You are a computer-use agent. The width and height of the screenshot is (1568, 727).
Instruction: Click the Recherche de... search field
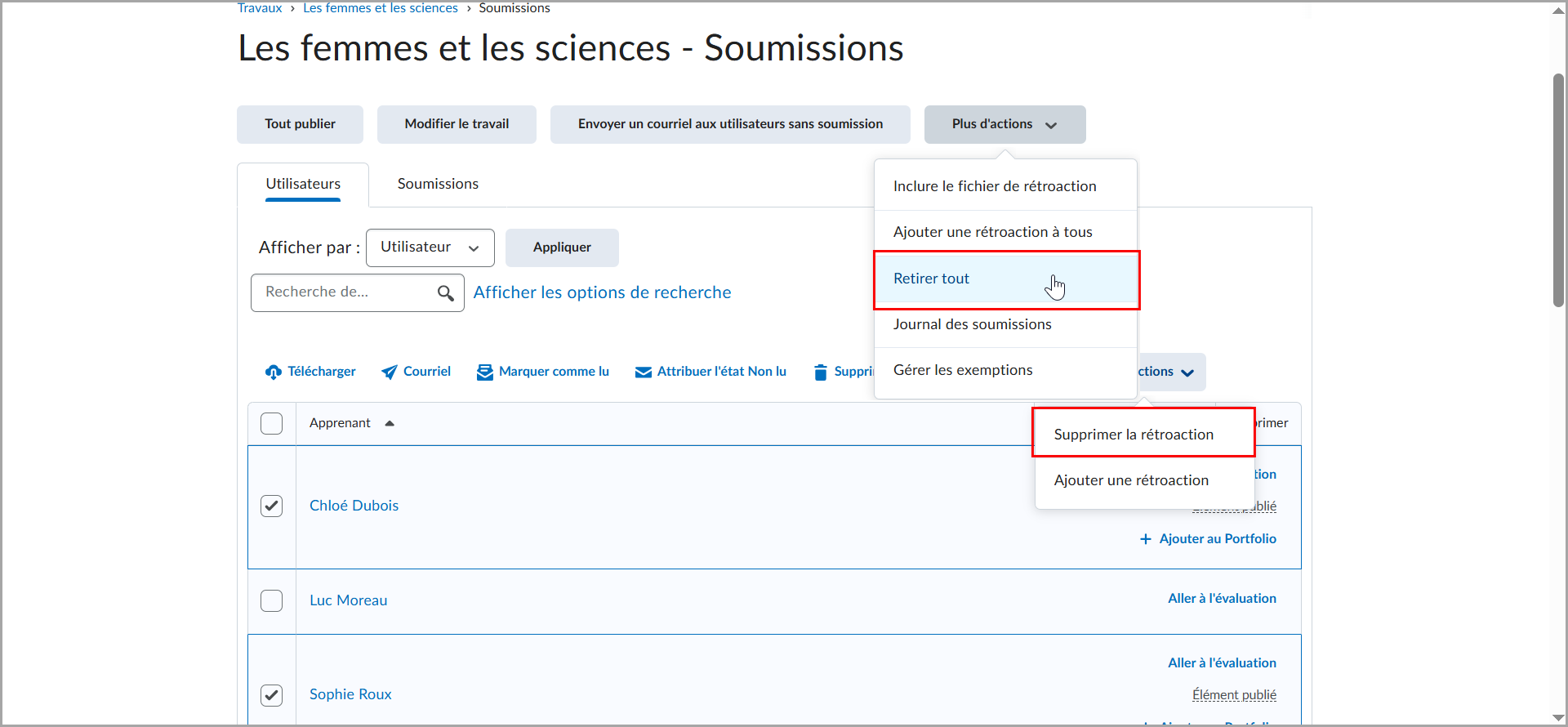(358, 292)
